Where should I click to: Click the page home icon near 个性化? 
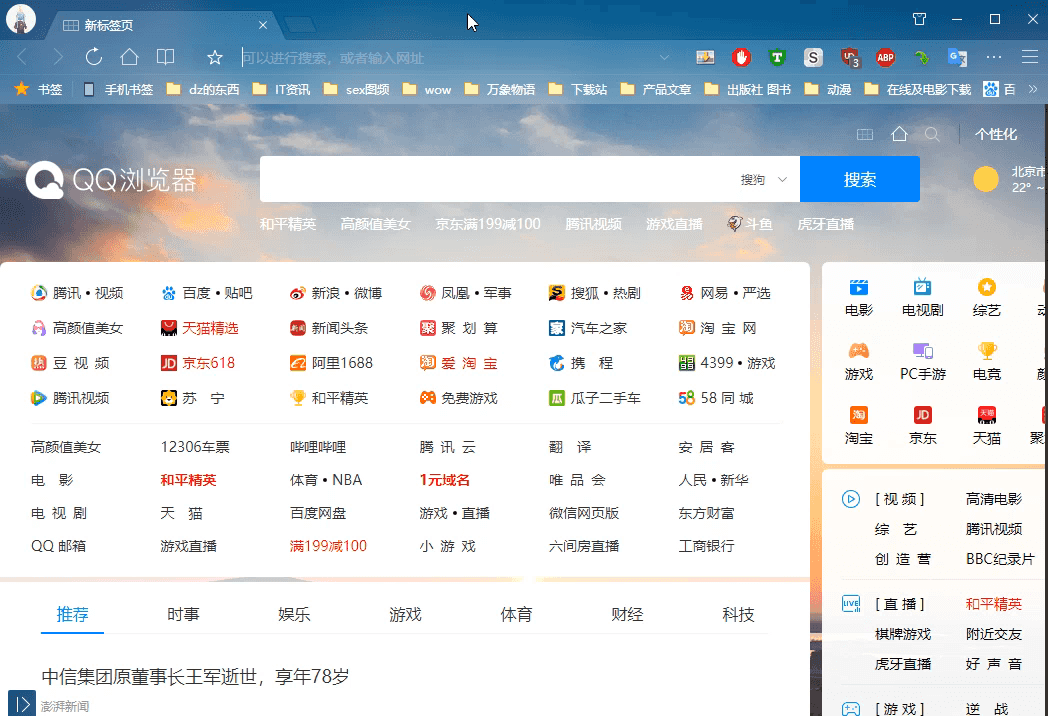[899, 134]
